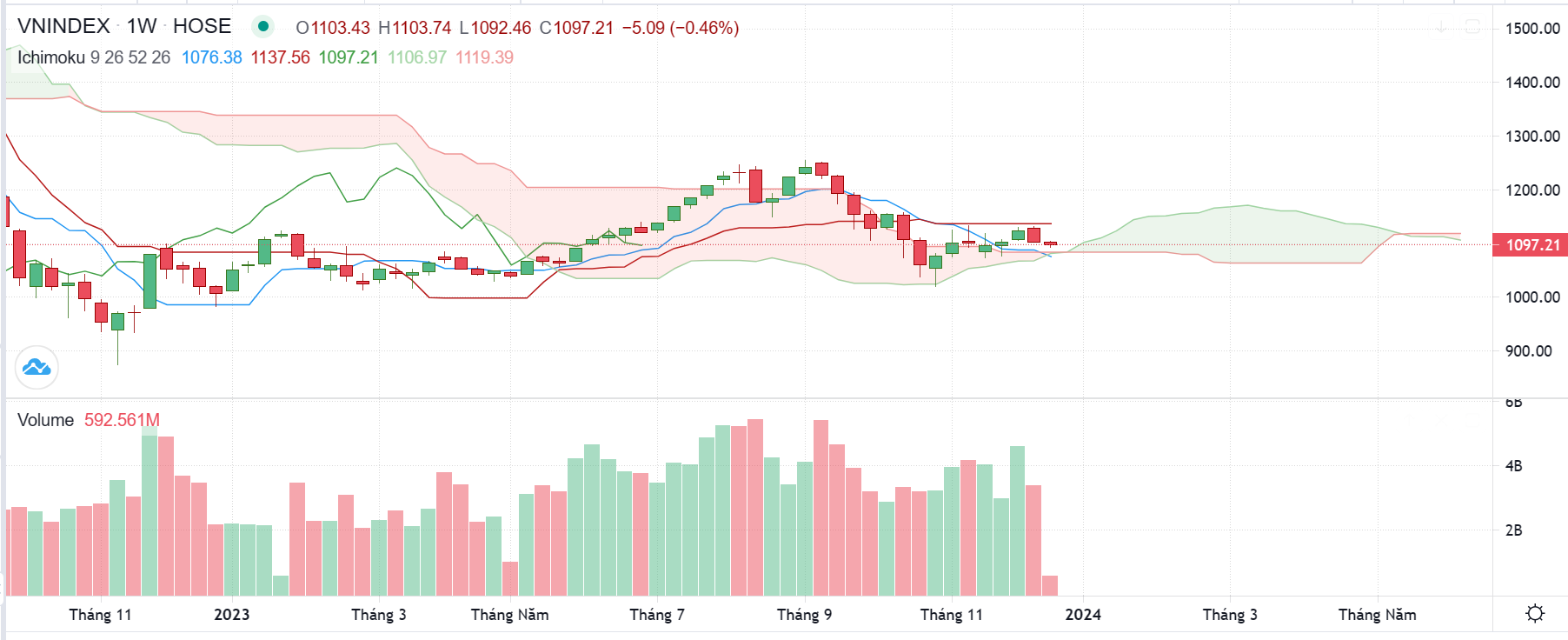Click the Ichimoku value 1076.38 in blue
The image size is (1568, 640).
coord(212,57)
